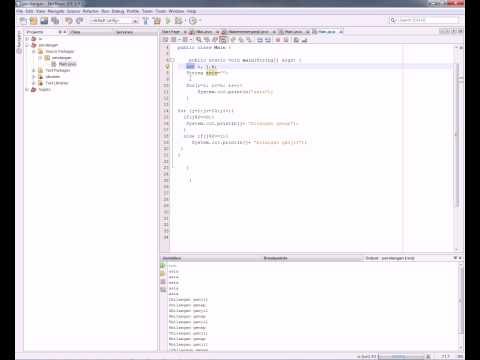Open the Refactor menu
Screen dimensions: 480x360
coord(90,11)
